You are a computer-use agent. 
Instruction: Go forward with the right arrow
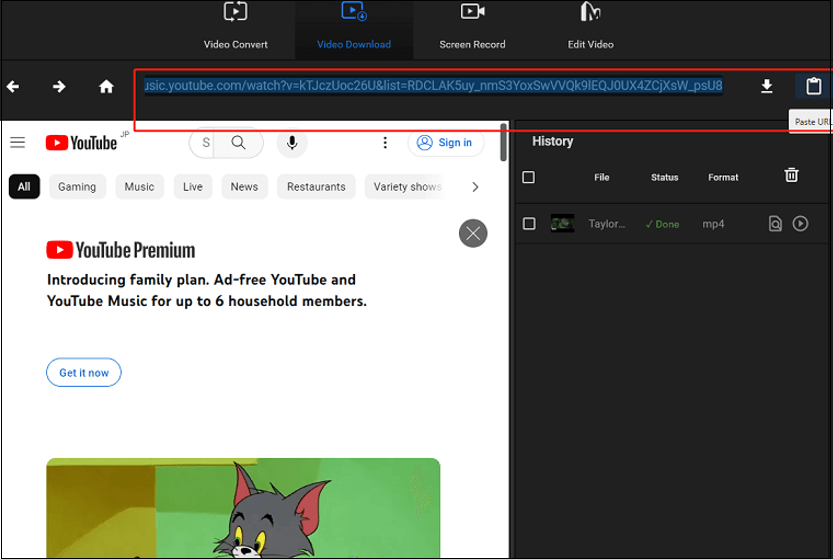click(59, 86)
